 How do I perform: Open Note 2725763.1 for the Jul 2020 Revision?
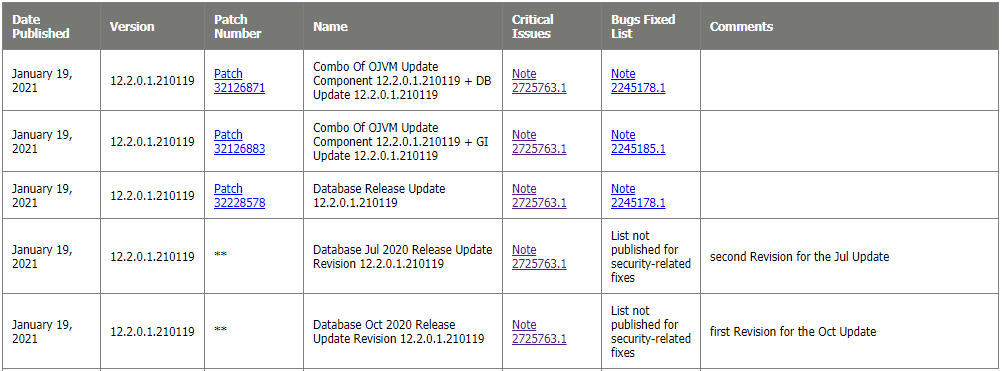pyautogui.click(x=539, y=257)
